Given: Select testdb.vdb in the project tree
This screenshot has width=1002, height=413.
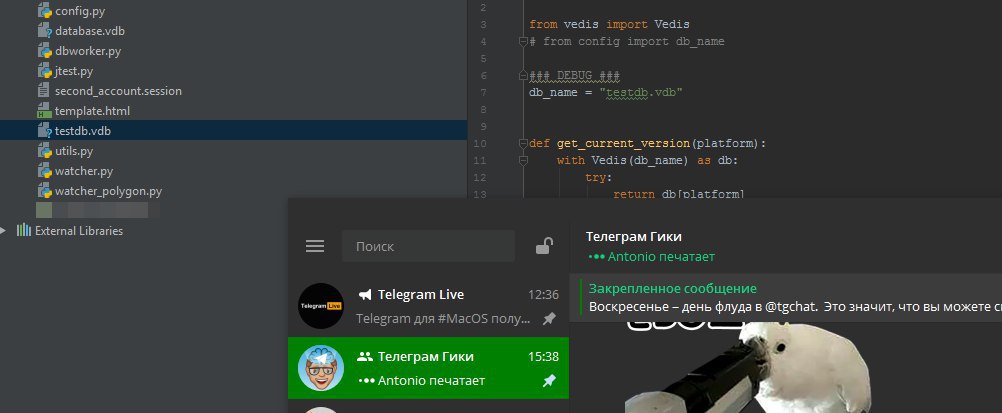Looking at the screenshot, I should click(83, 131).
